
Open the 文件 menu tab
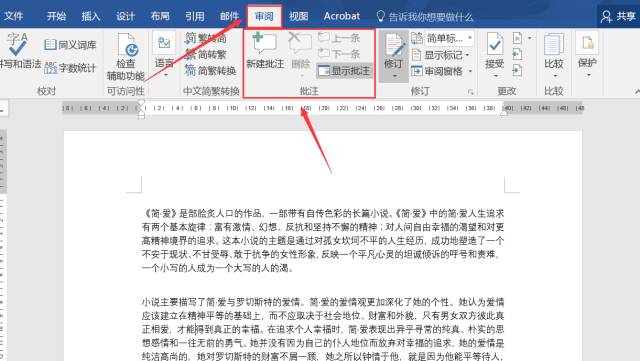tap(14, 16)
